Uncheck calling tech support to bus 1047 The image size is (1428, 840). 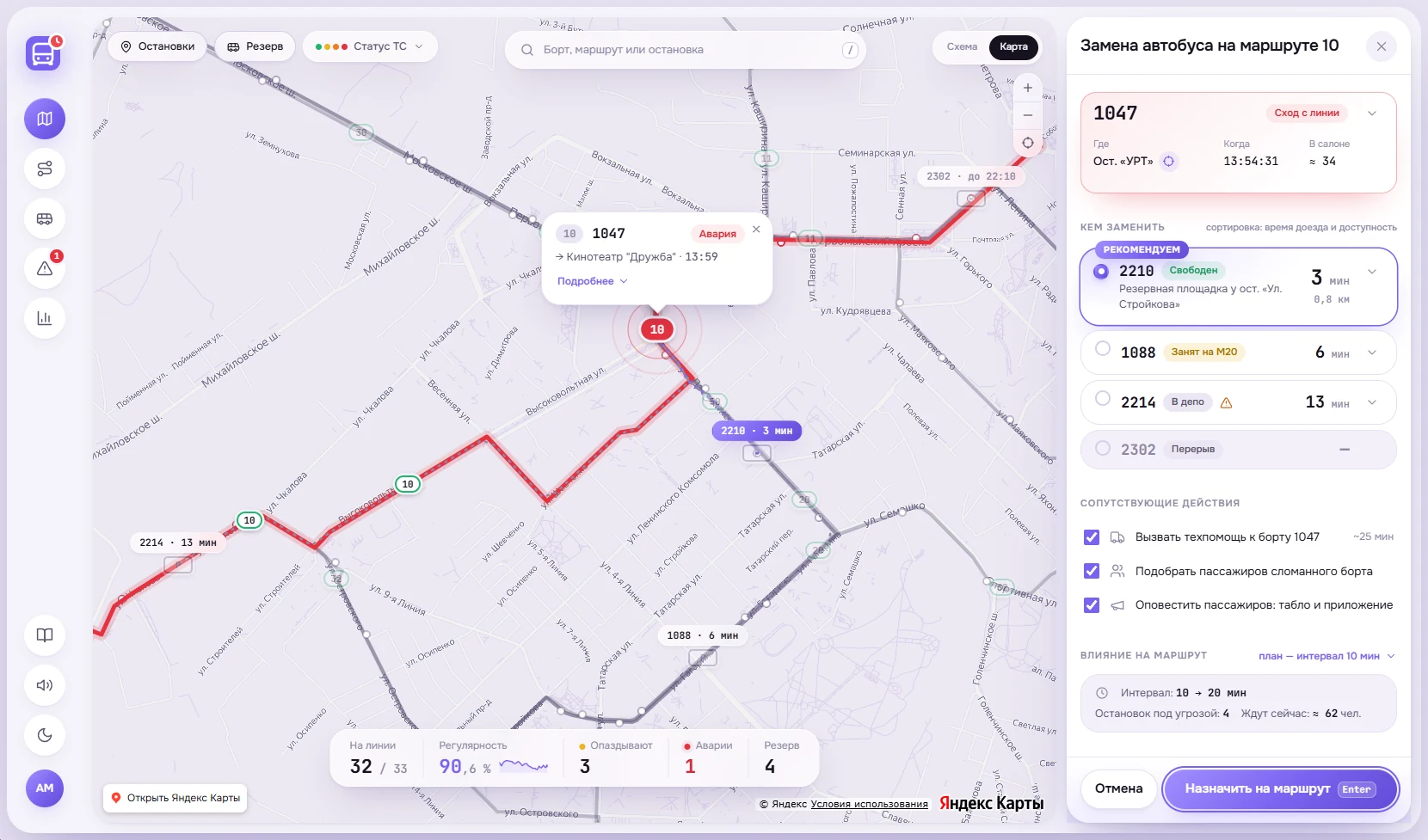click(1092, 537)
